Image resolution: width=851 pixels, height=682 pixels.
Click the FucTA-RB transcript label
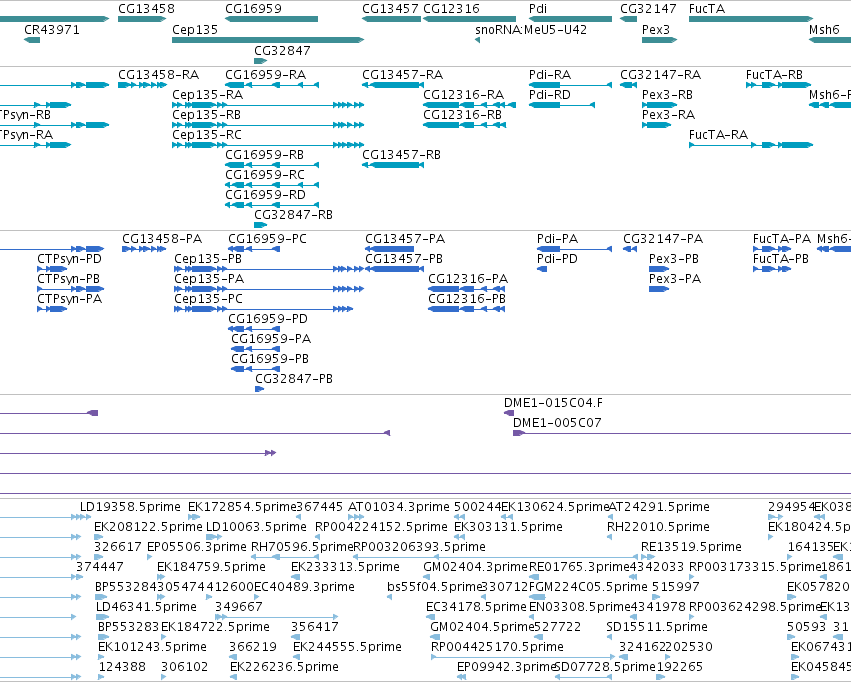tap(774, 74)
